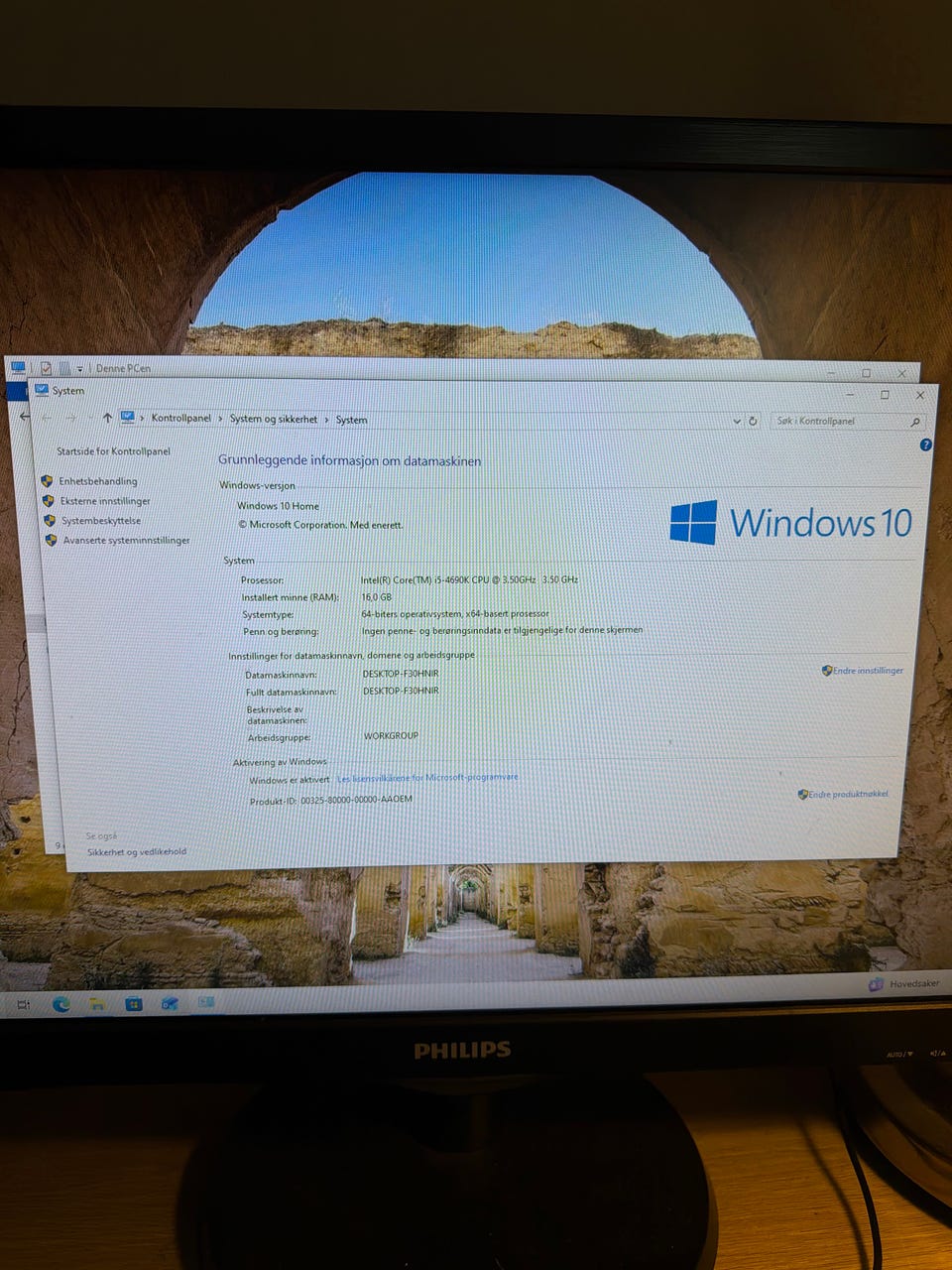Open Avanserte systeminnstillinger from the sidebar
952x1270 pixels.
tap(126, 541)
